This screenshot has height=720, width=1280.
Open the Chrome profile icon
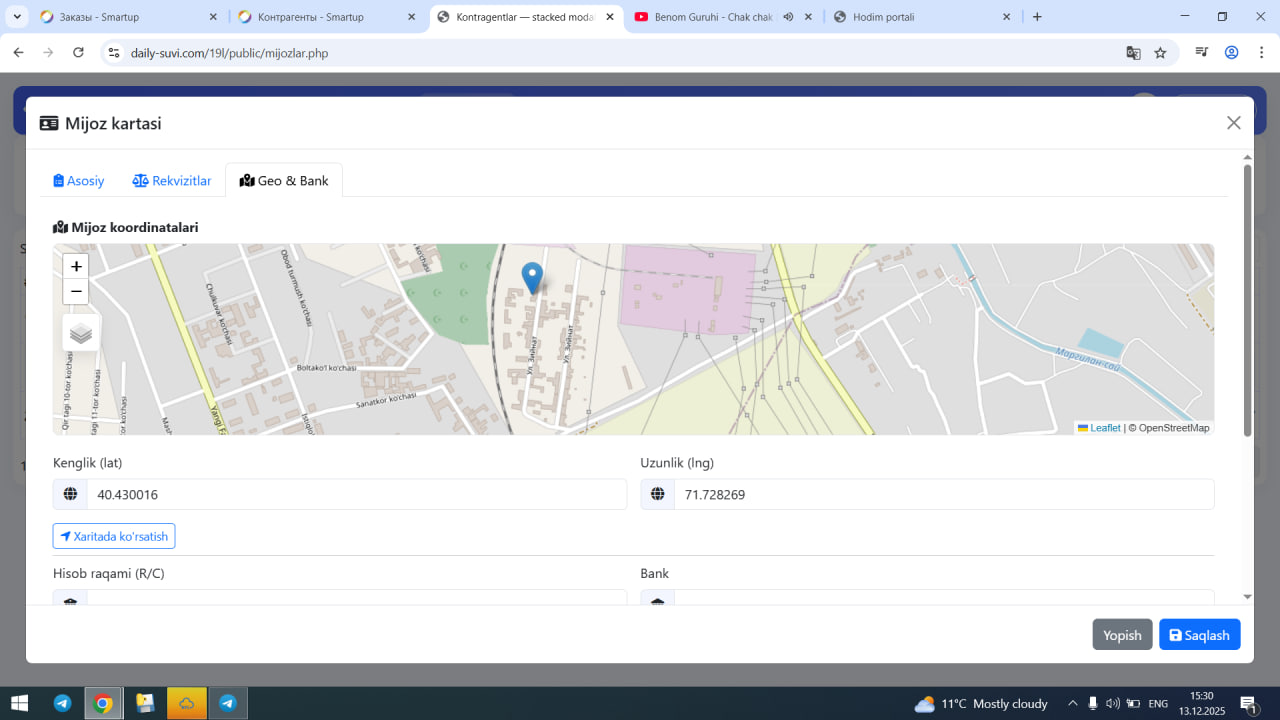[1232, 52]
